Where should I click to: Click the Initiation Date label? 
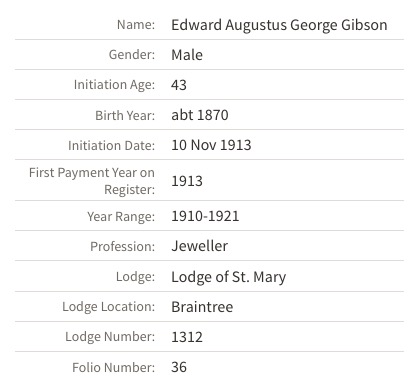click(111, 146)
